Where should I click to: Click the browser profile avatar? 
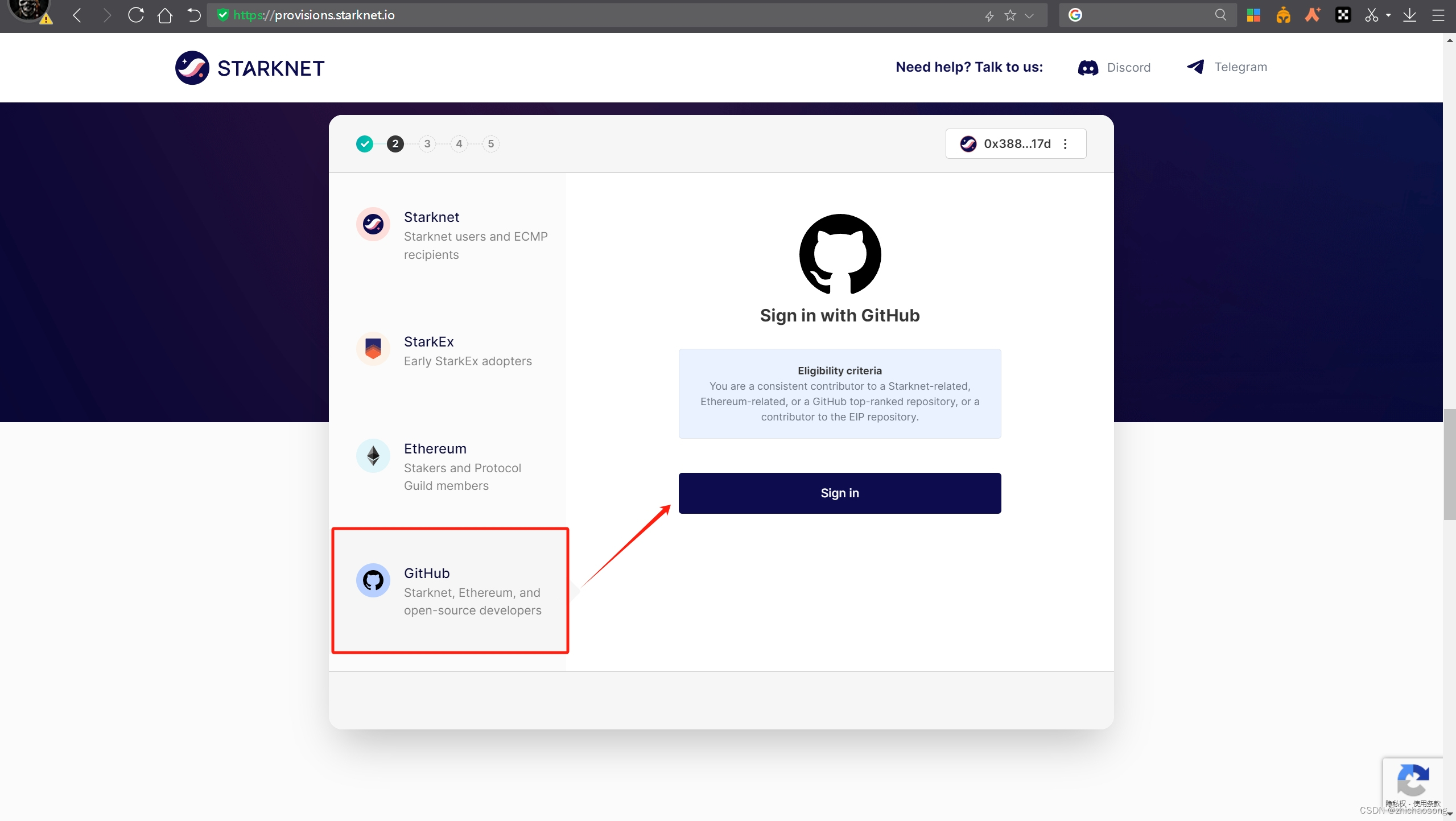coord(30,11)
